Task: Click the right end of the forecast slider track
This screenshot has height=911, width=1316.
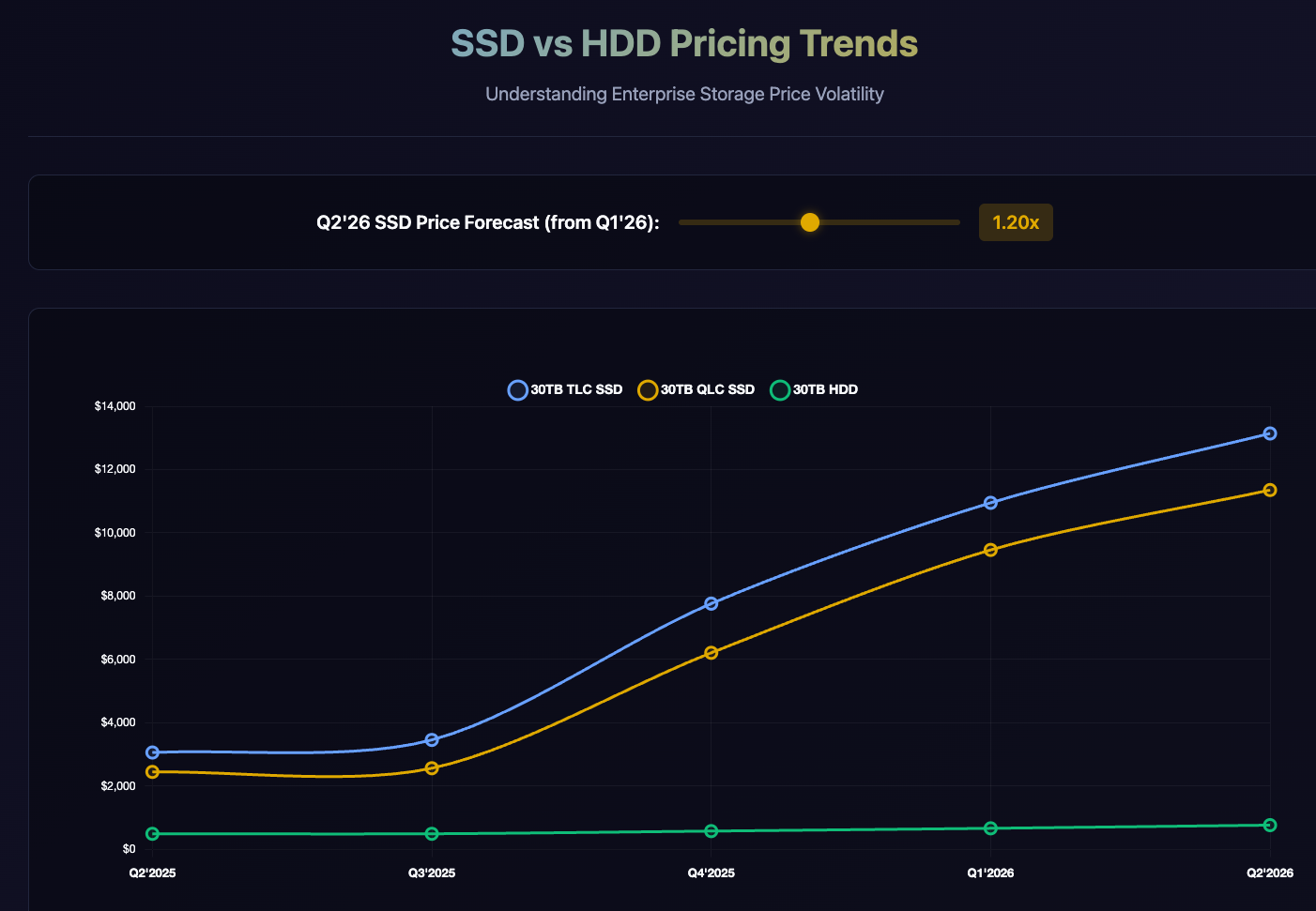Action: [956, 222]
